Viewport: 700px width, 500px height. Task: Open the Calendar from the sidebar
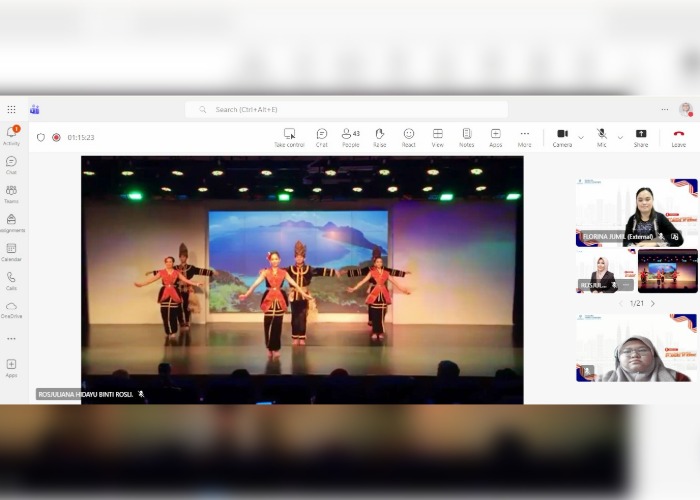[x=11, y=250]
